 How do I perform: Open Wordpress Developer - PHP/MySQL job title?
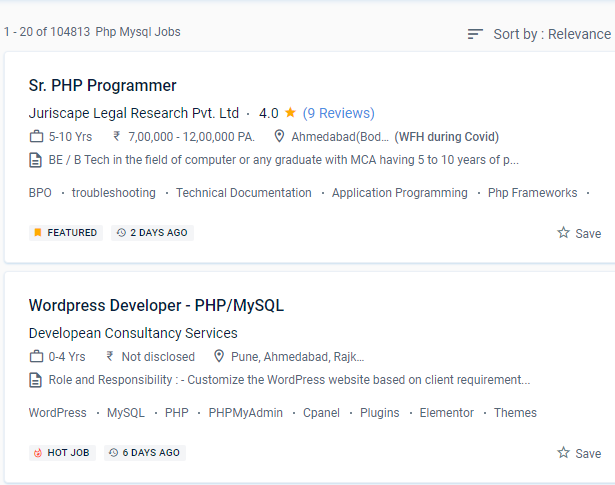pos(156,305)
